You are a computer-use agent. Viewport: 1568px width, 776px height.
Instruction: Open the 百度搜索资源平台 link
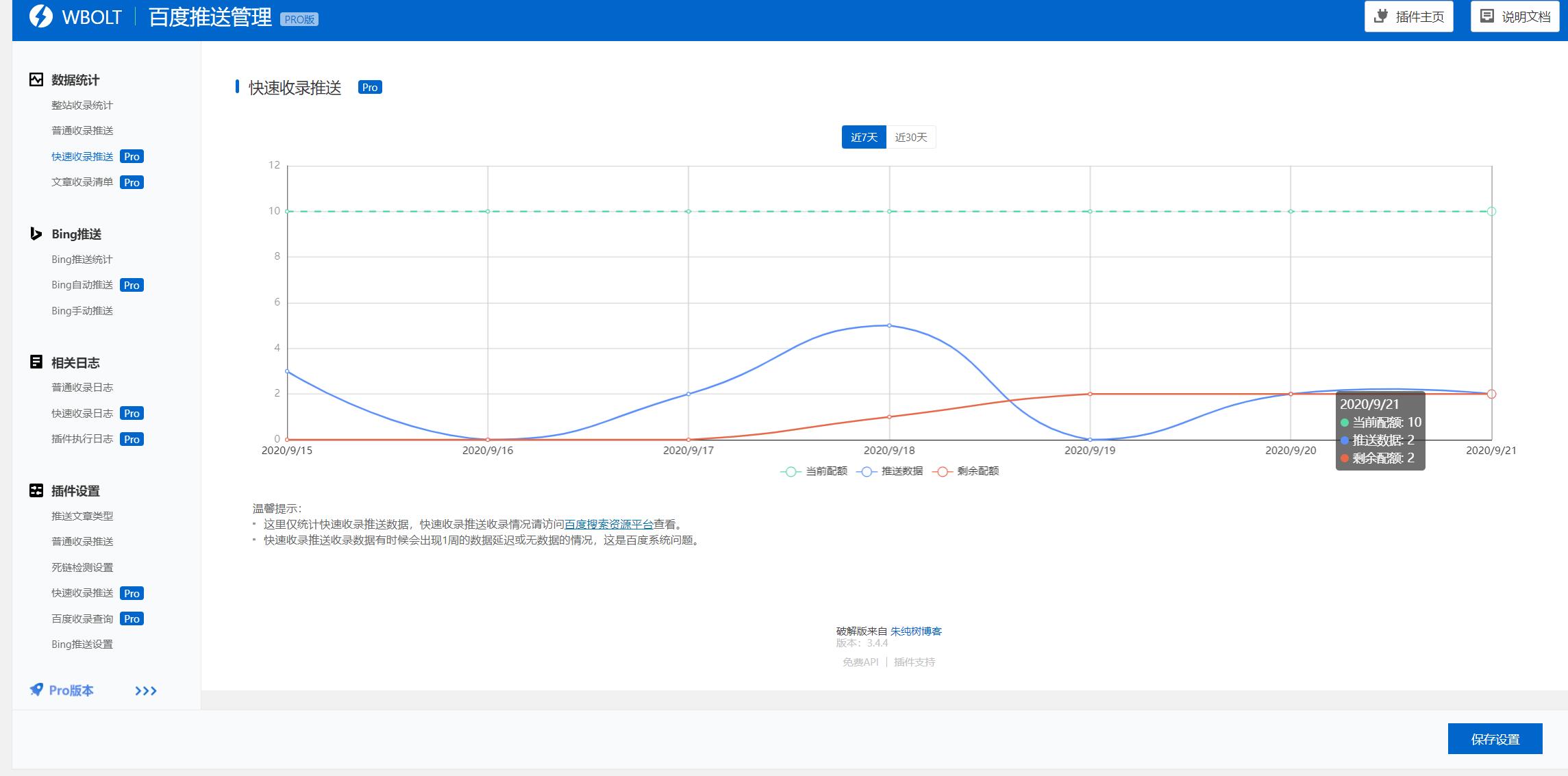(608, 524)
